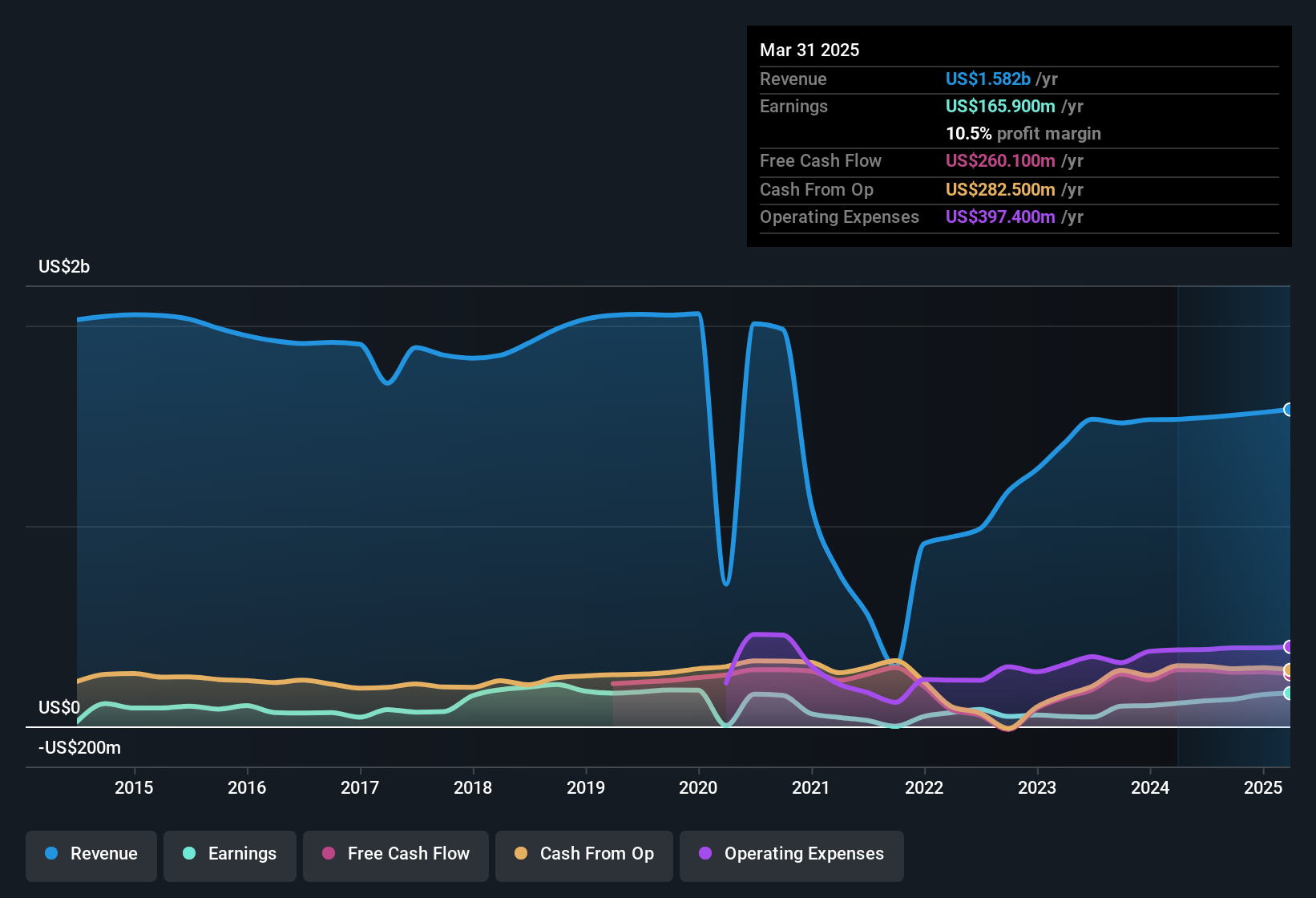The image size is (1316, 898).
Task: Select the Cash From Op legend button
Action: 583,856
